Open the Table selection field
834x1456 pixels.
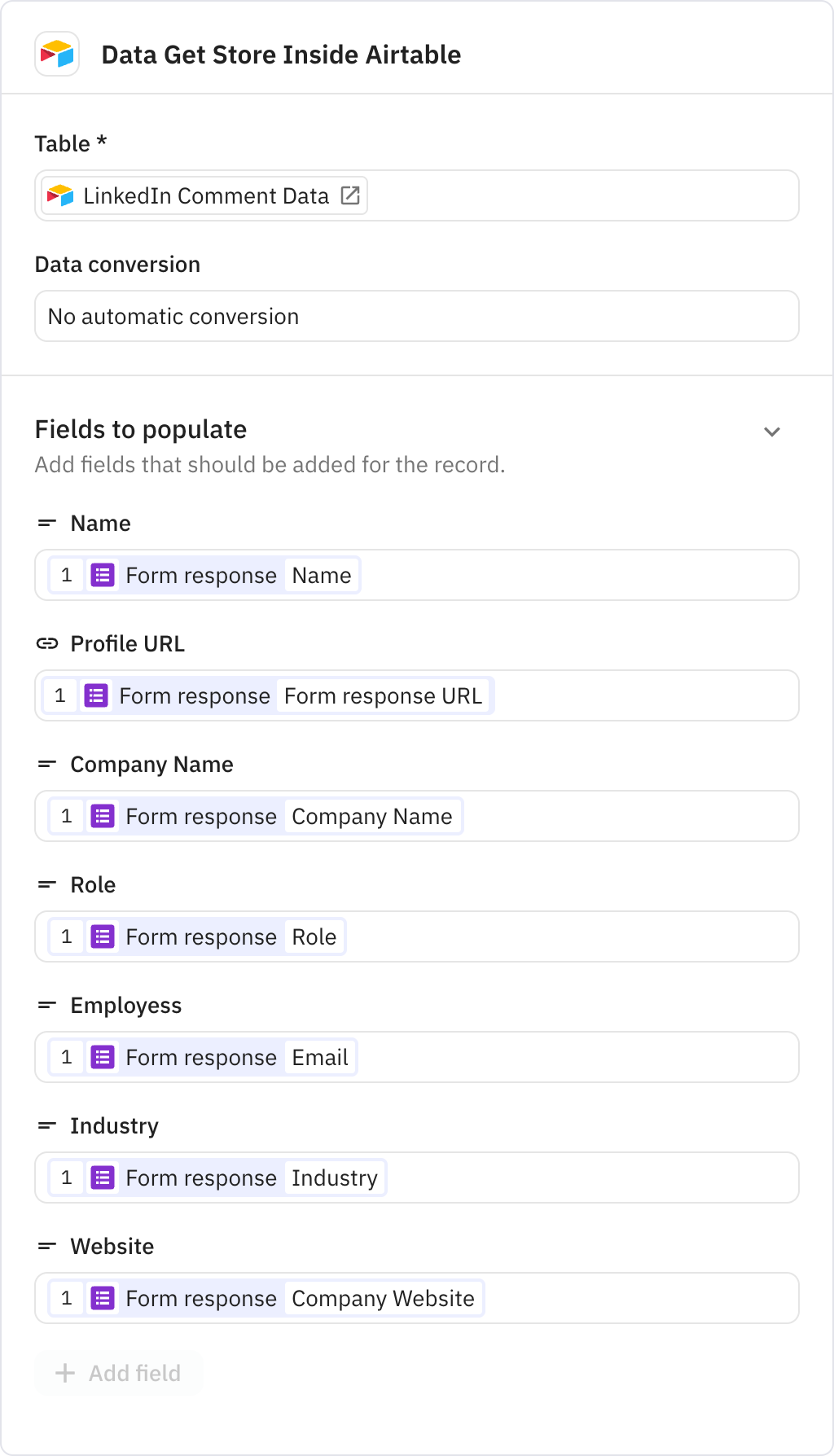[x=417, y=195]
